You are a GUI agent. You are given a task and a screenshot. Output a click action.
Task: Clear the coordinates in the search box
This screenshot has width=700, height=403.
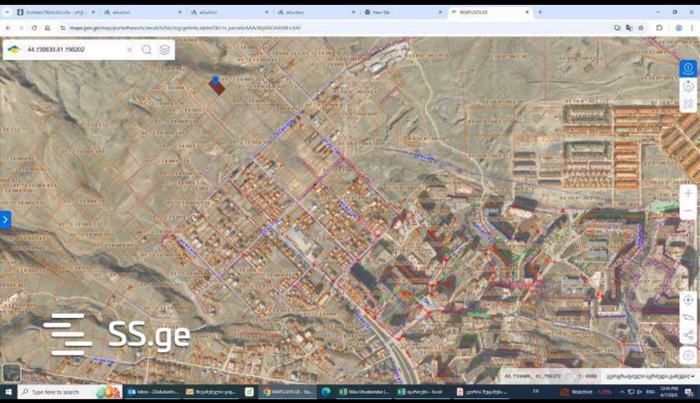point(129,49)
